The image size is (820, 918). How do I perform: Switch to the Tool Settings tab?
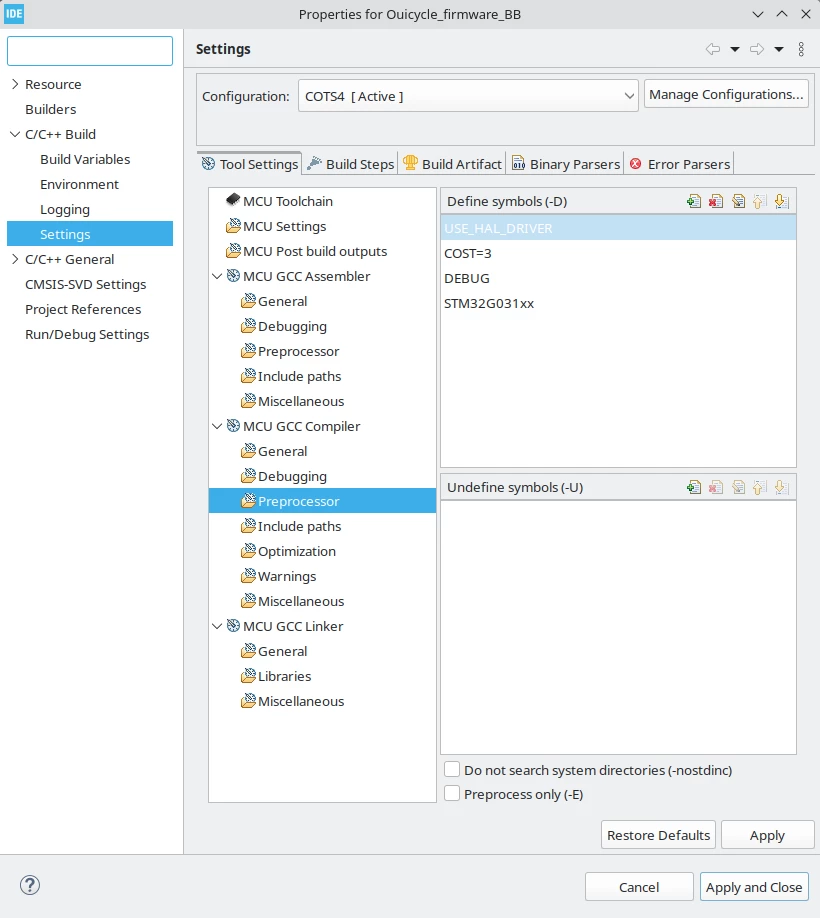(250, 164)
